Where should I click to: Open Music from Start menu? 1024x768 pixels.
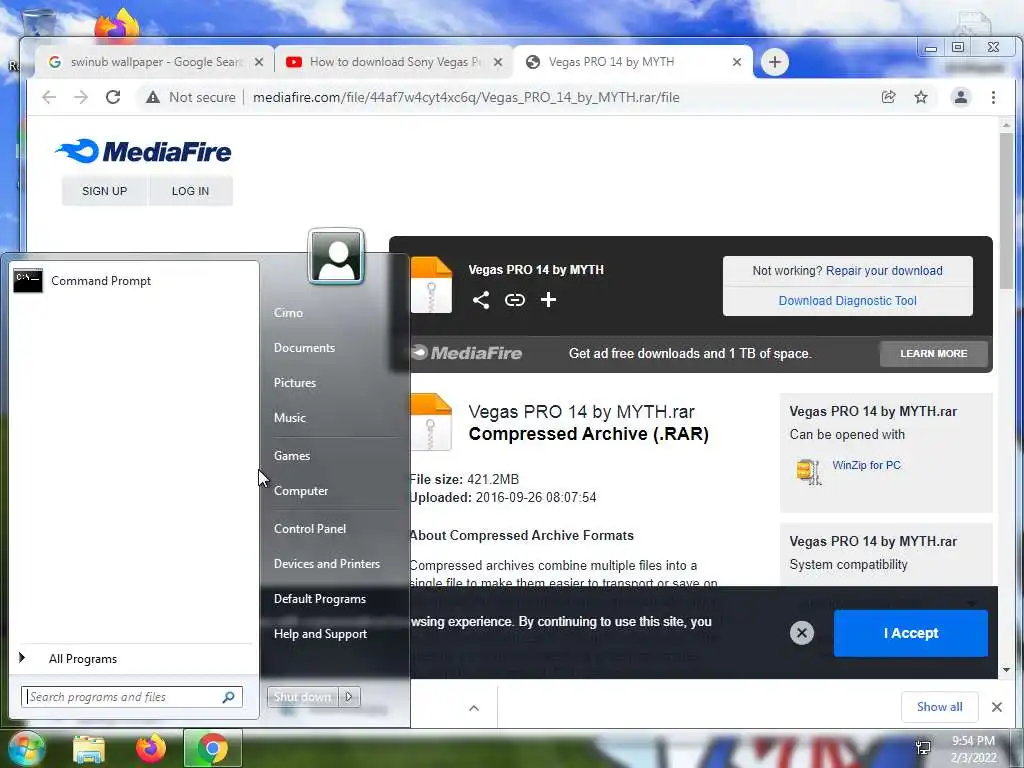tap(289, 418)
